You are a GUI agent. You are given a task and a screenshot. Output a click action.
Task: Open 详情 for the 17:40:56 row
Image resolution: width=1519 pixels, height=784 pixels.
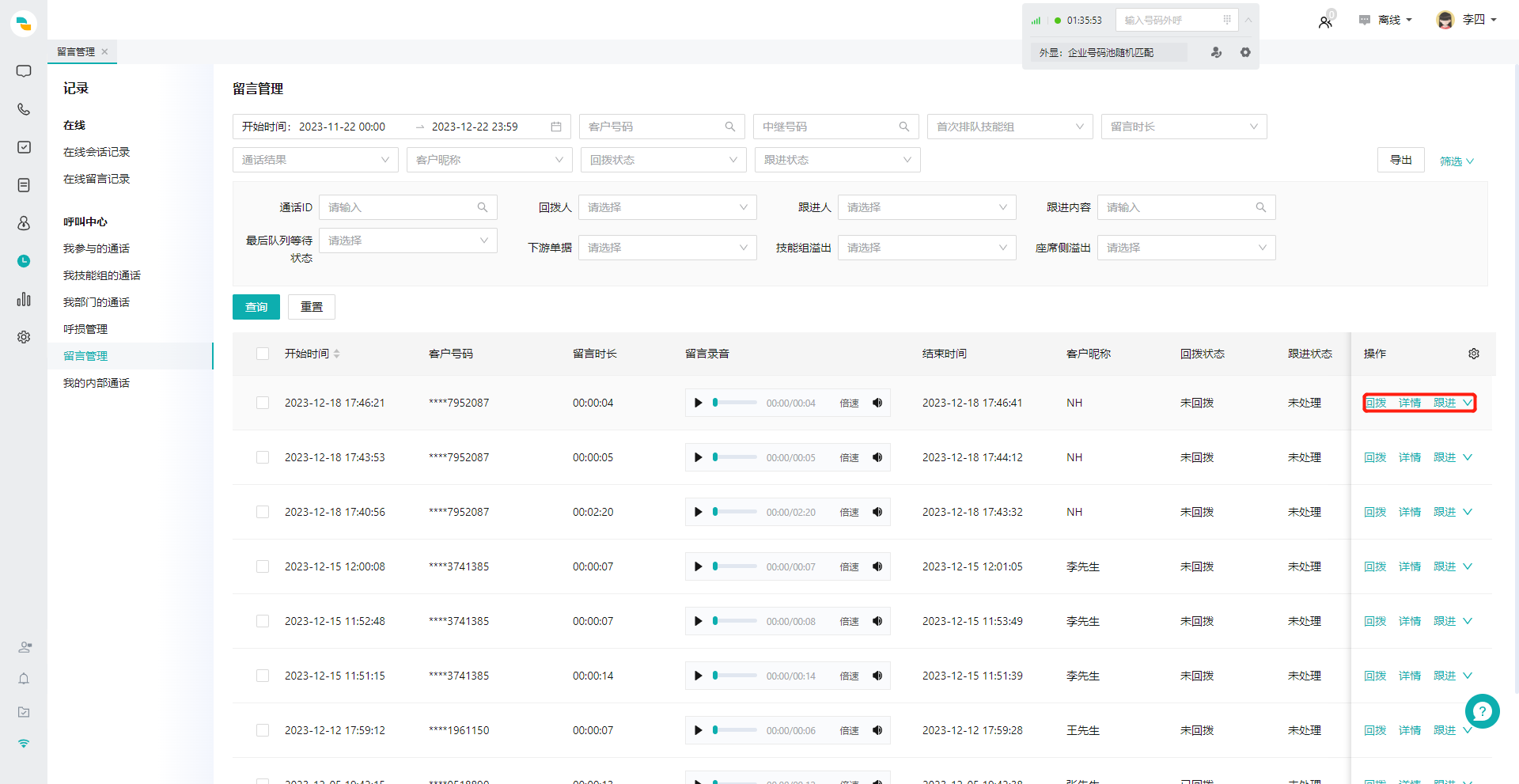(1410, 512)
